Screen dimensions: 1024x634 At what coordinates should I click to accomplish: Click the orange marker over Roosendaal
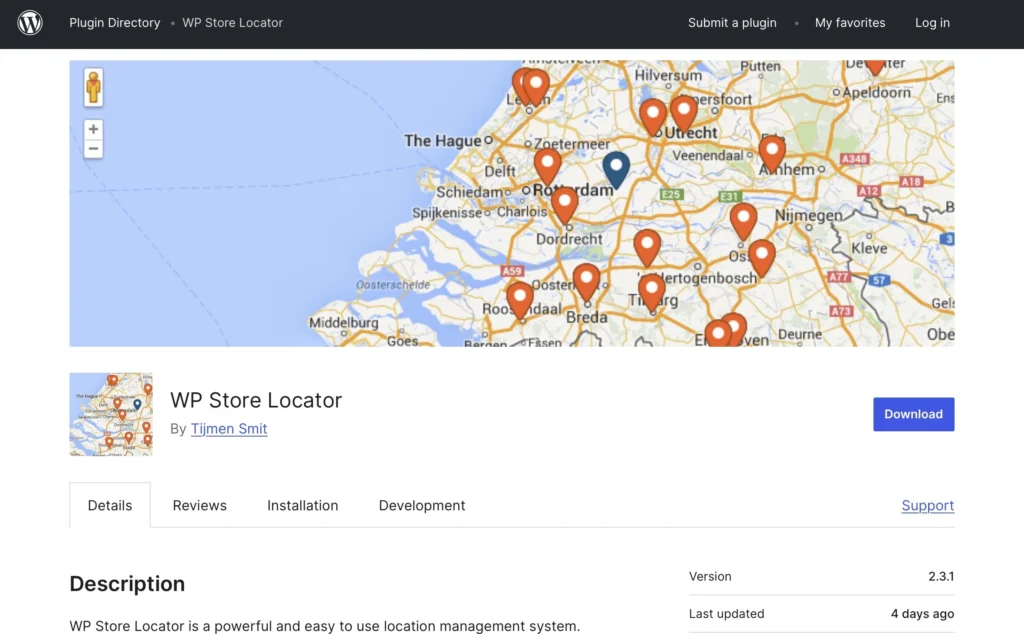520,300
